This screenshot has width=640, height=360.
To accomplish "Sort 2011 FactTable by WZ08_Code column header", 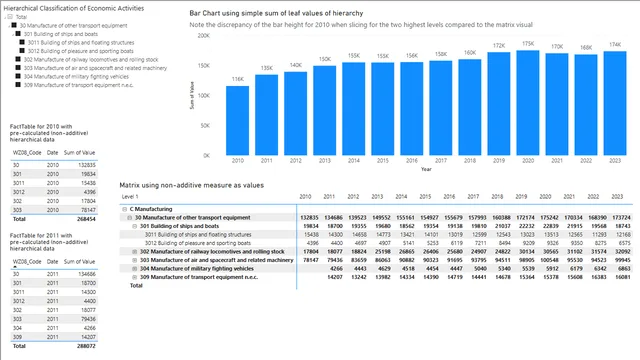I will 27,262.
